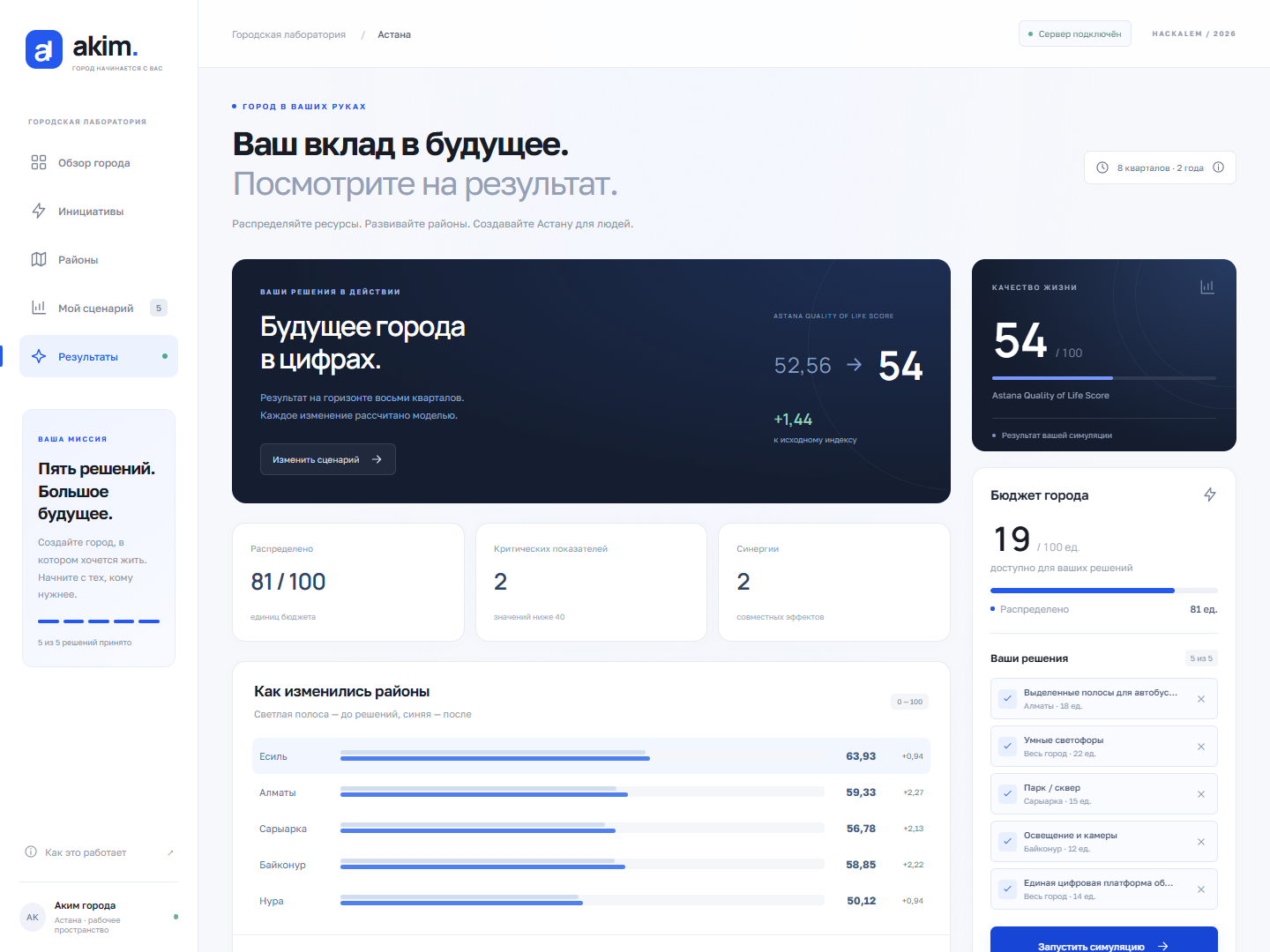Remove the Умные светофоры decision
Image resolution: width=1270 pixels, height=952 pixels.
click(1201, 747)
